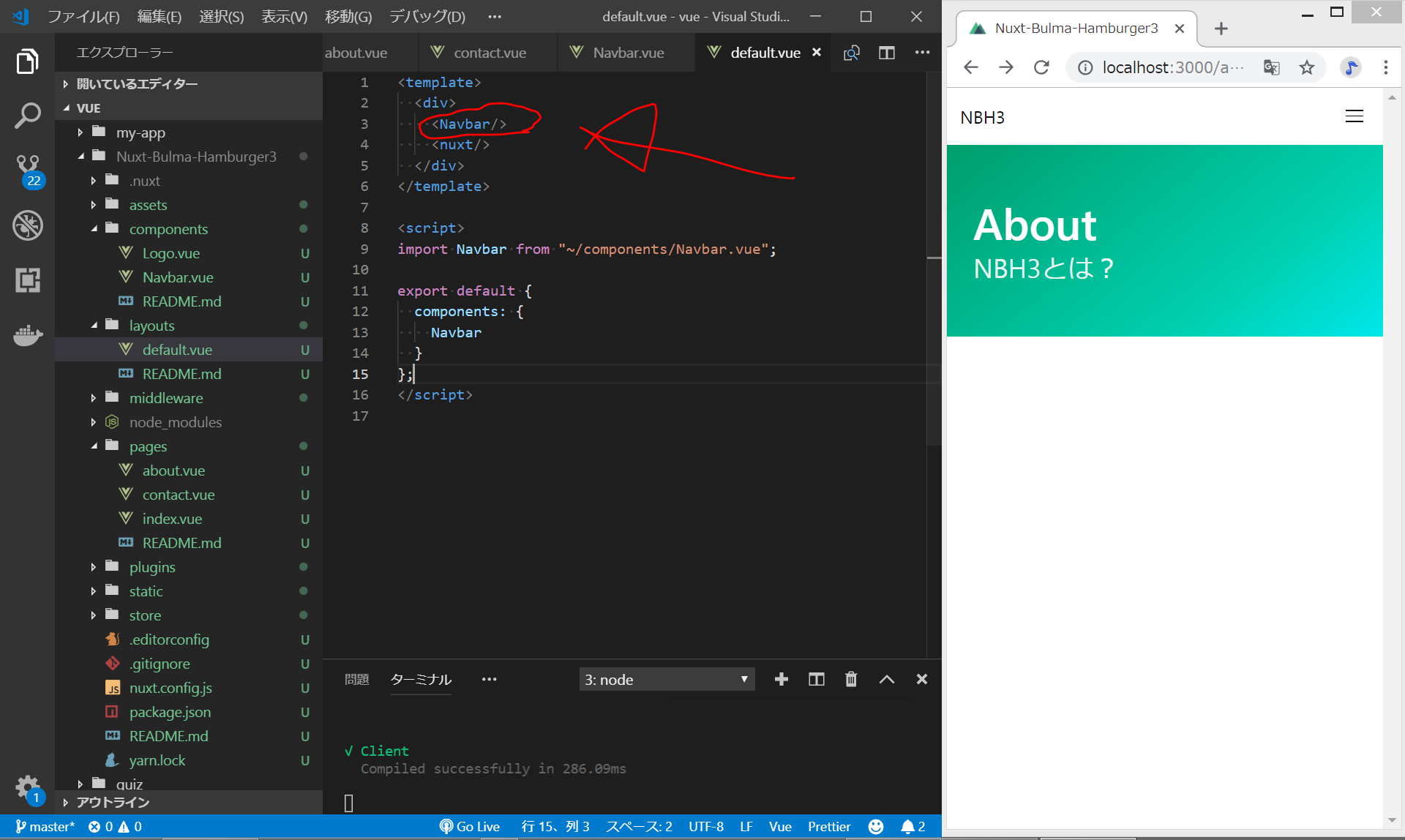Open notifications bell in status bar
1405x840 pixels.
913,826
